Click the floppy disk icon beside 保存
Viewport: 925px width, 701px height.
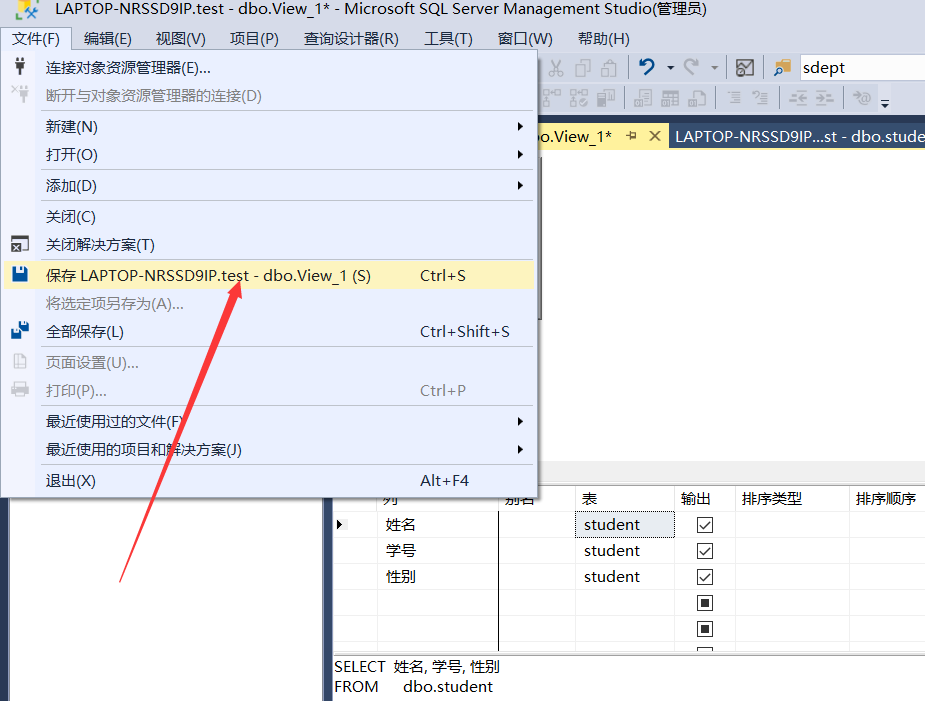click(x=20, y=273)
